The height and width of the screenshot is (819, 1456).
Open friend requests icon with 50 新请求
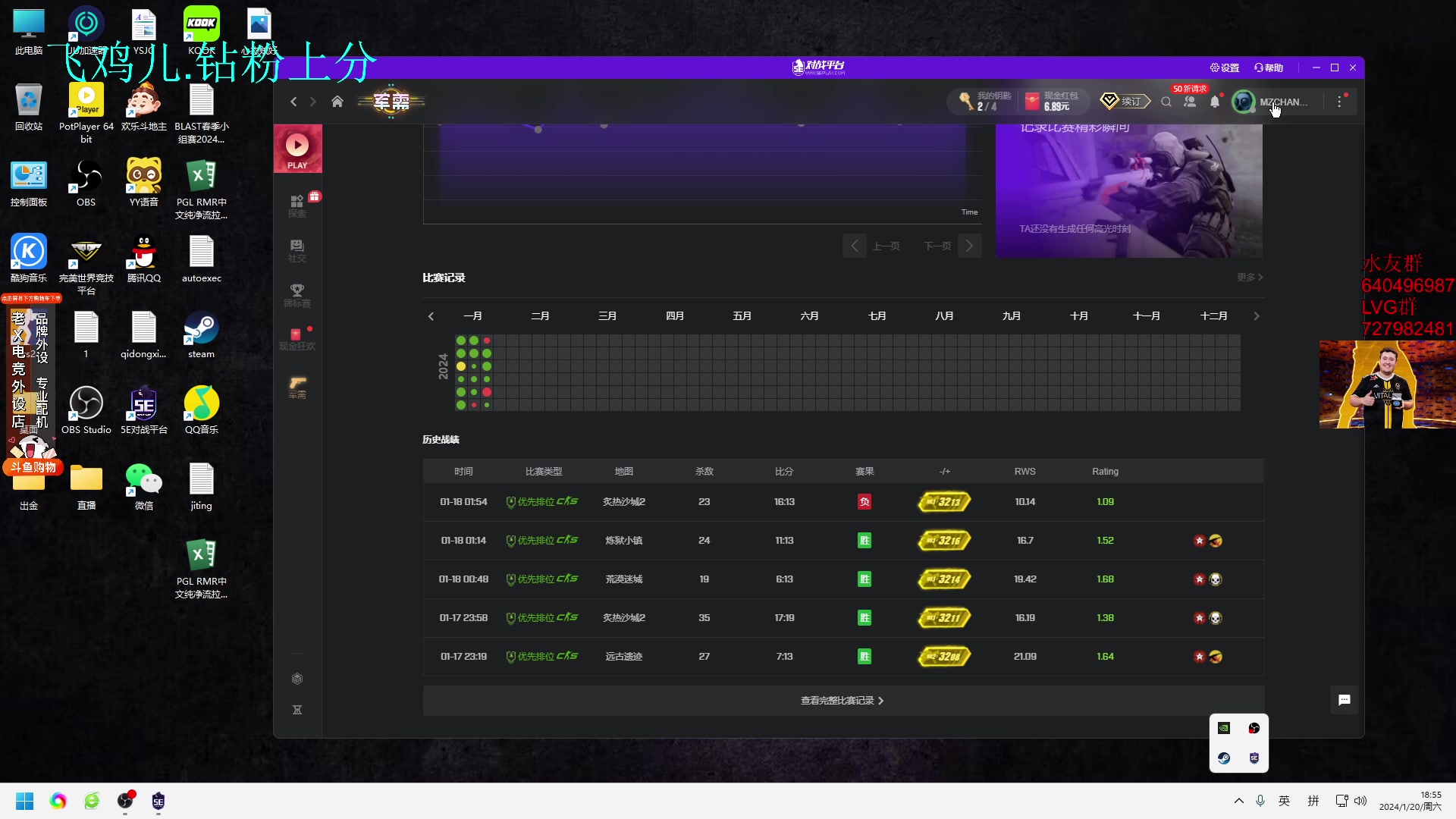1190,102
